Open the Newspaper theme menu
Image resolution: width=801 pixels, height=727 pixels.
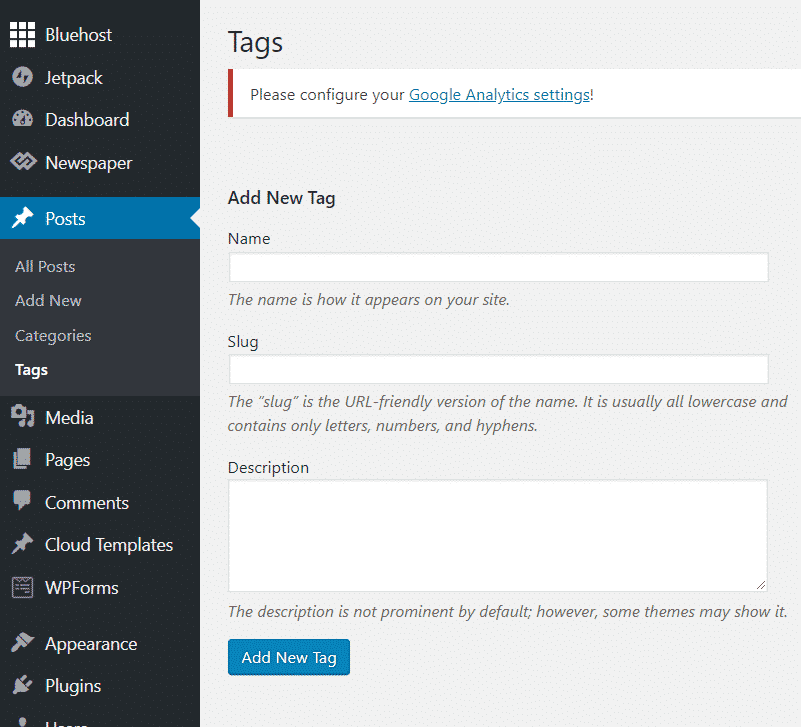[89, 163]
